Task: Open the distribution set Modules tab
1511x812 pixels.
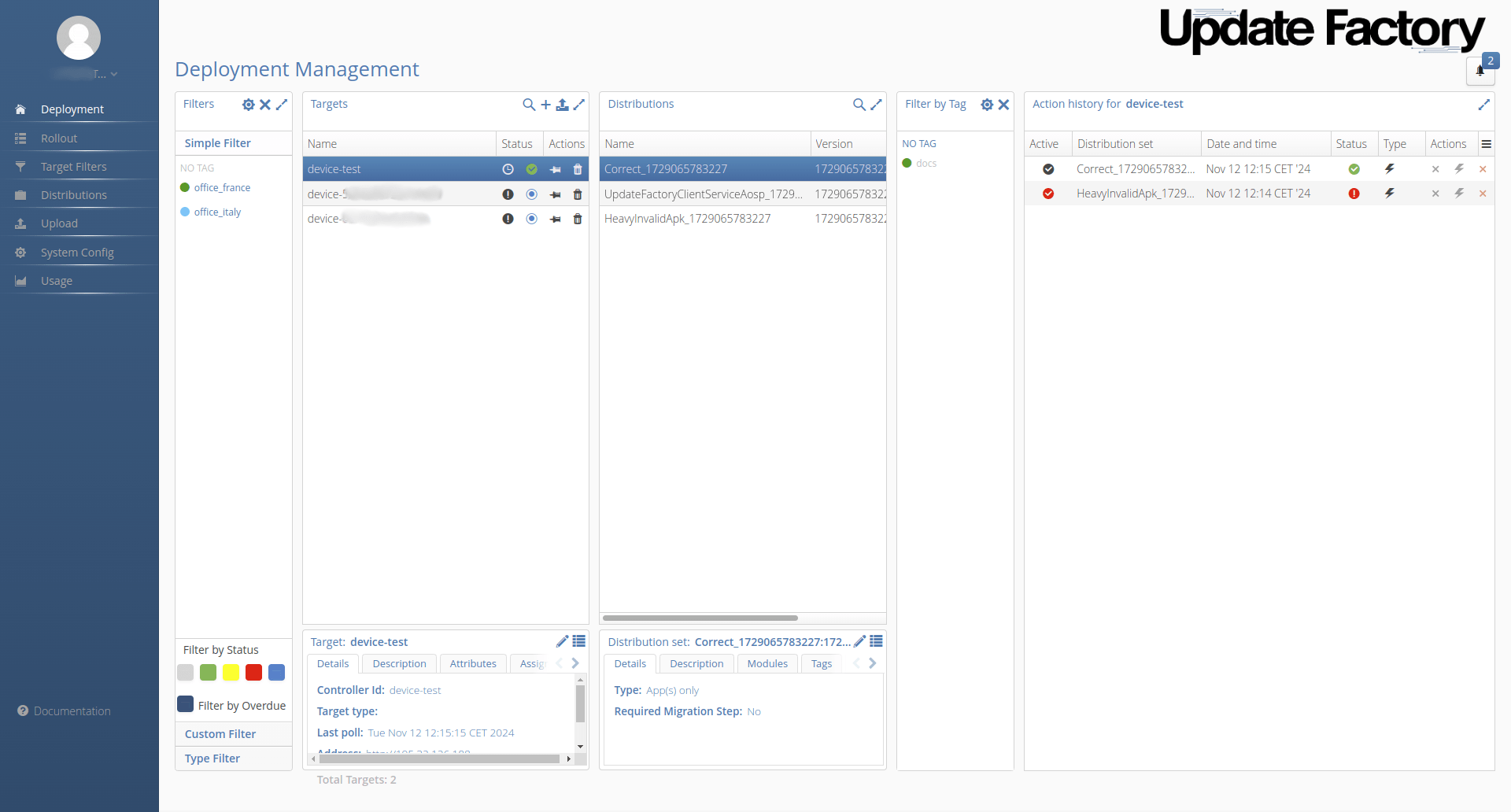Action: tap(767, 663)
